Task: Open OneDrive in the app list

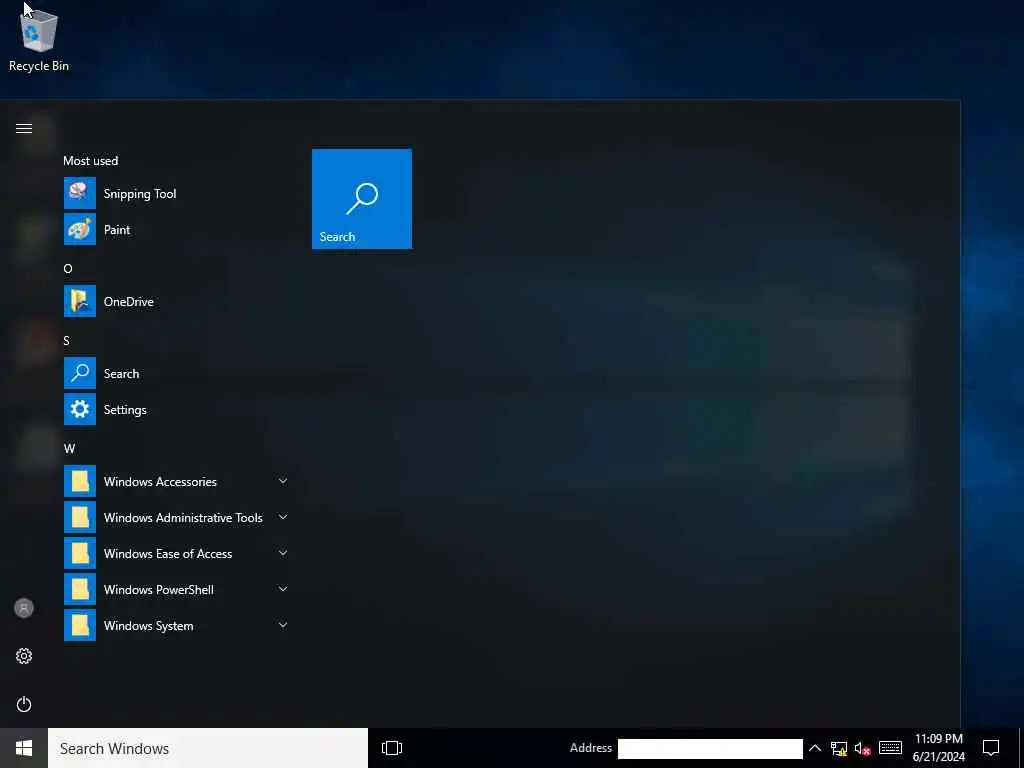Action: [178, 301]
